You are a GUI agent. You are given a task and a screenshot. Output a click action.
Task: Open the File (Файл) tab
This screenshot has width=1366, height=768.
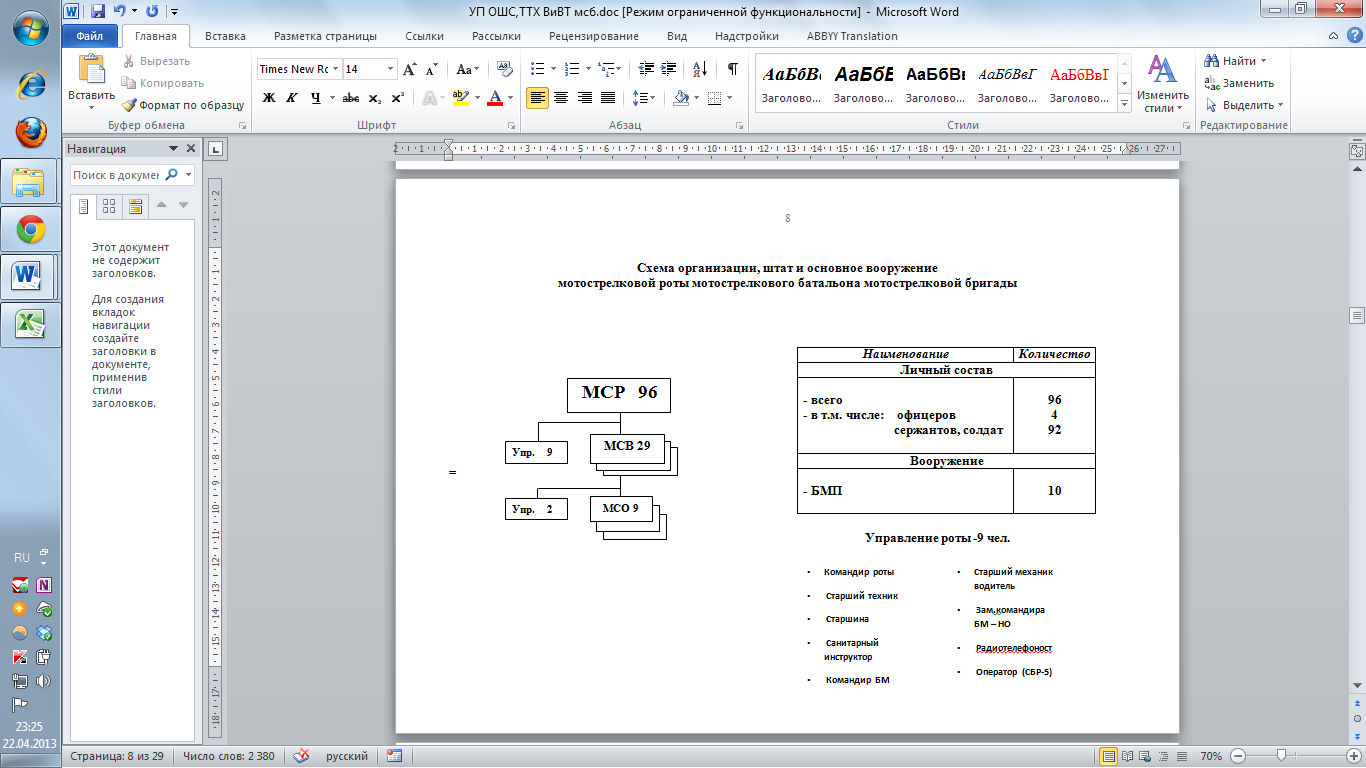89,36
